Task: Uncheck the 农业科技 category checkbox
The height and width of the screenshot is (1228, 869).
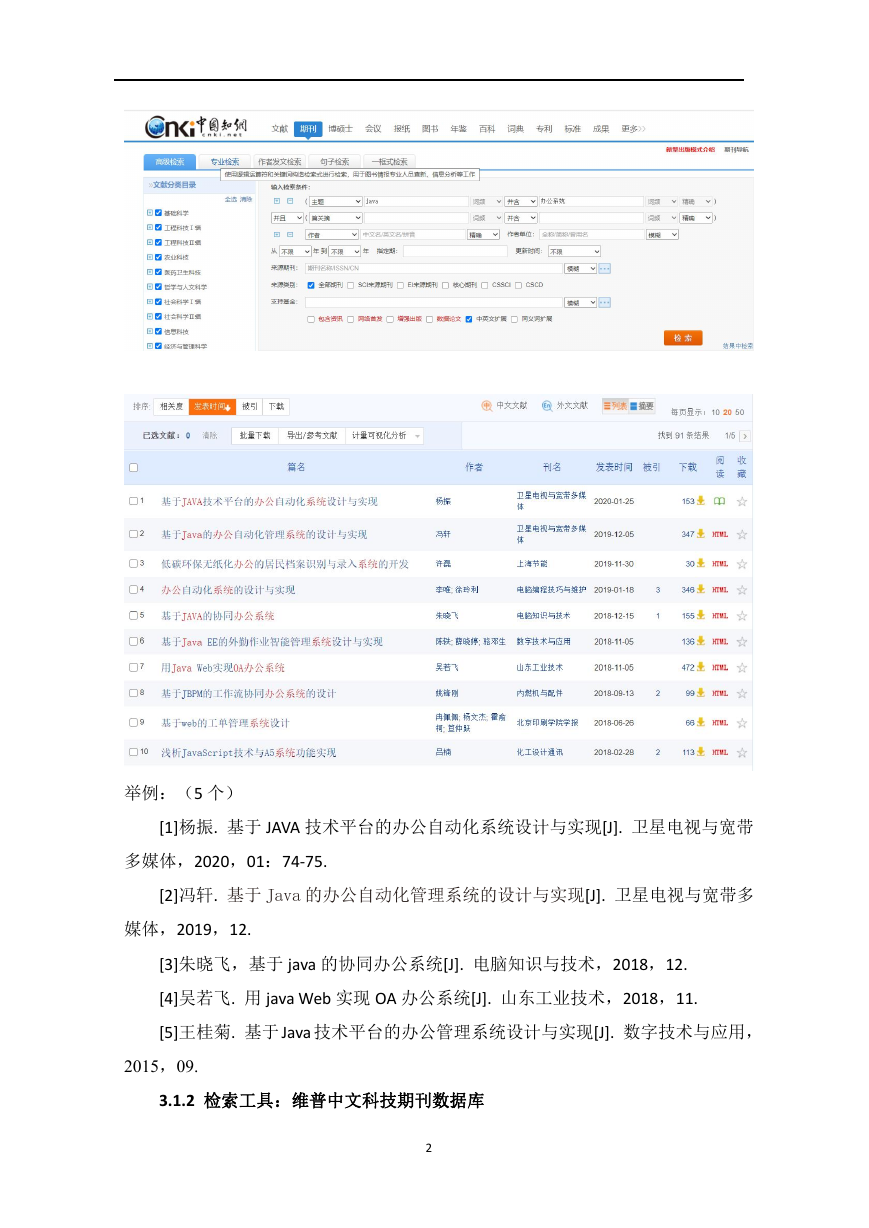Action: point(158,257)
